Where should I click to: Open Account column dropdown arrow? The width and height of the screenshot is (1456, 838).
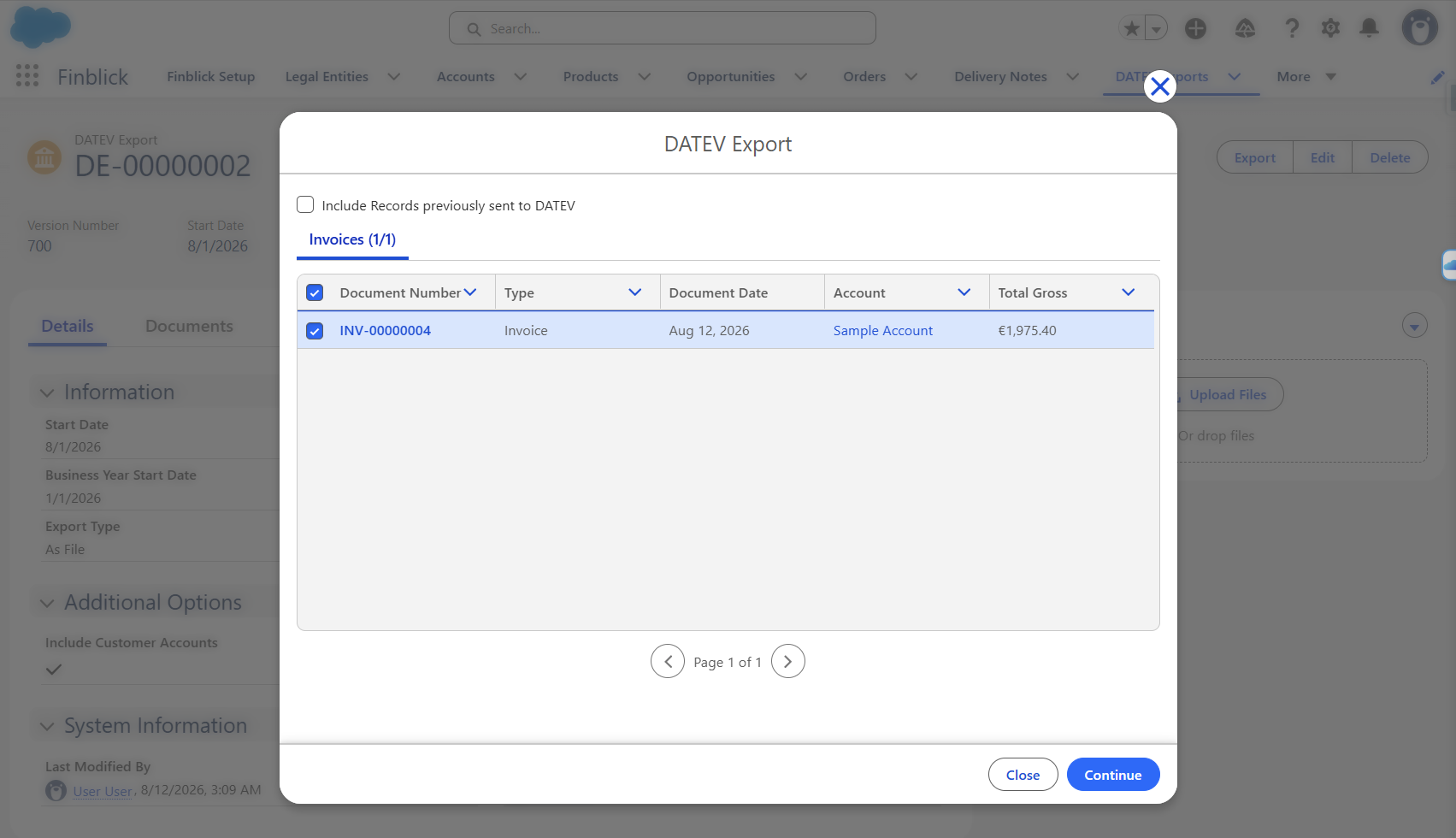click(x=964, y=292)
